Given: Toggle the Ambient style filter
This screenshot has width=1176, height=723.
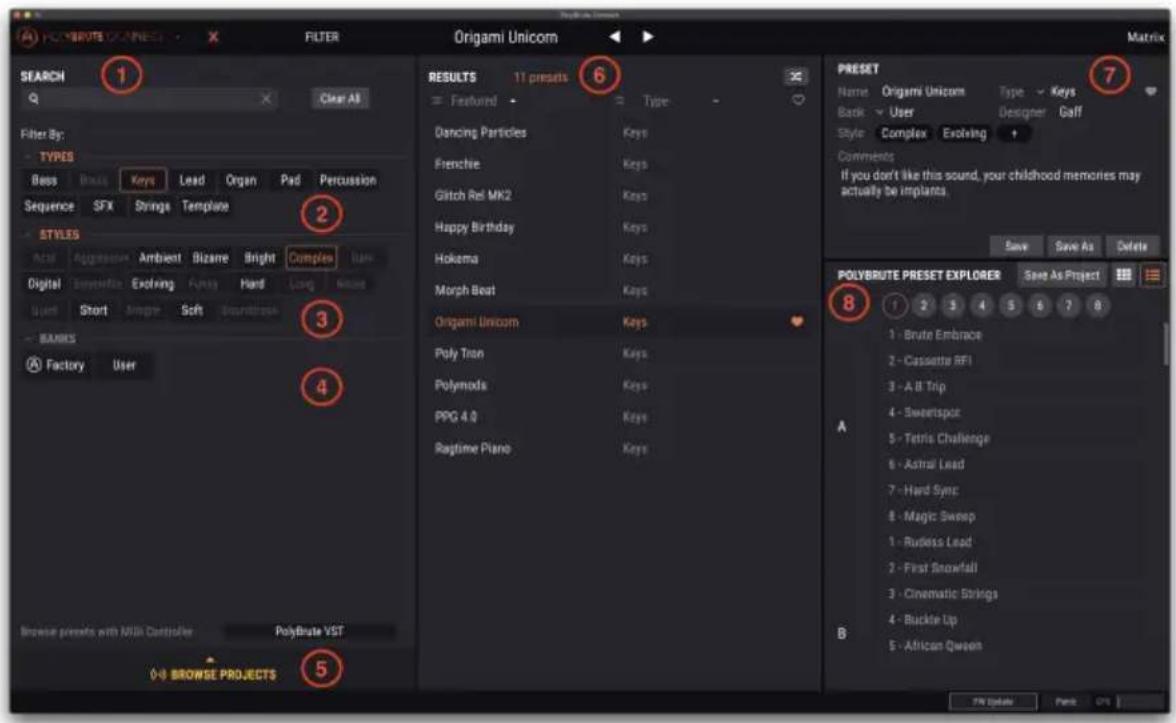Looking at the screenshot, I should coord(160,258).
